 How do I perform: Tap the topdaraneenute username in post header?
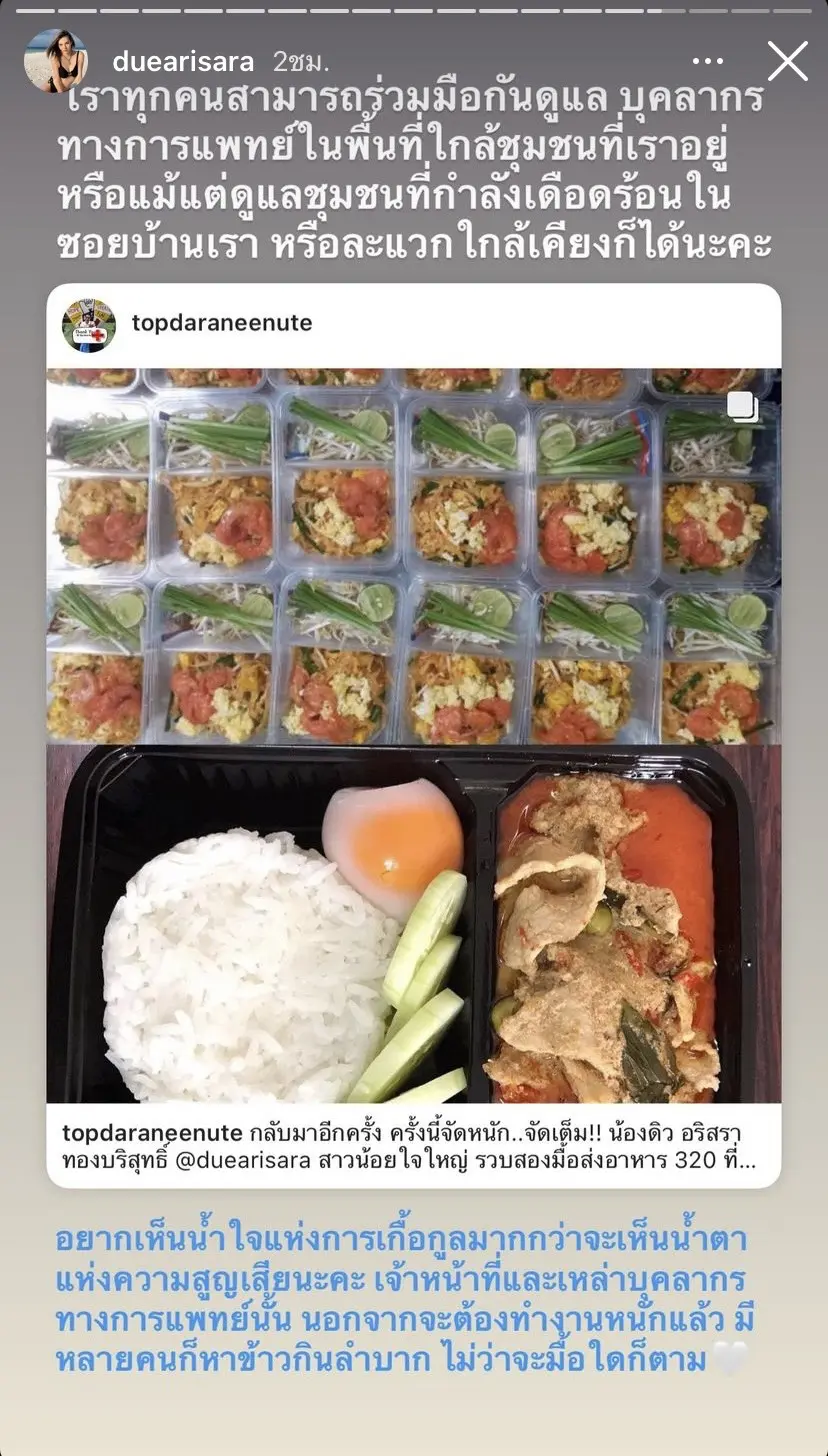pos(222,323)
